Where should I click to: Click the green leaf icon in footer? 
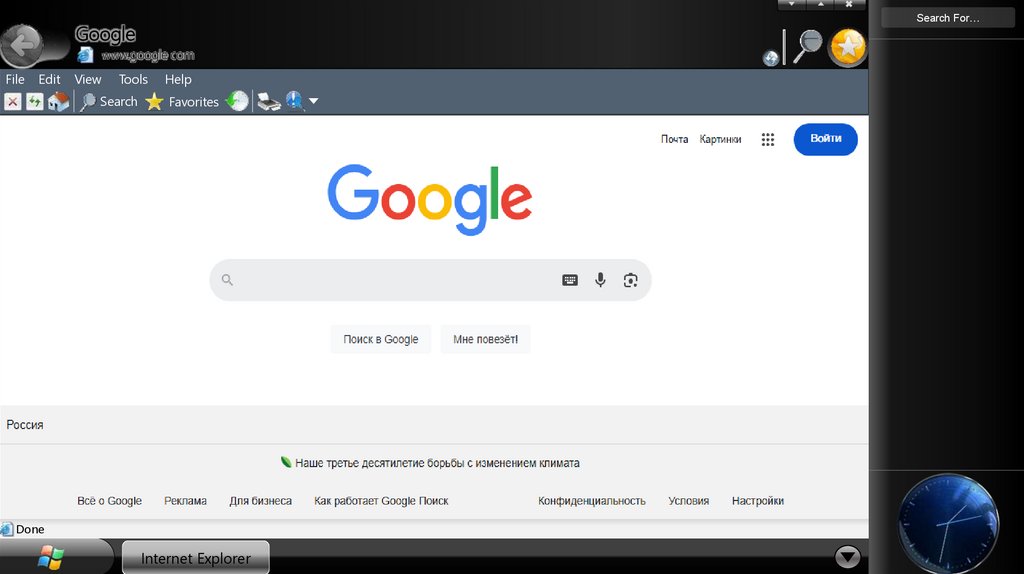286,462
